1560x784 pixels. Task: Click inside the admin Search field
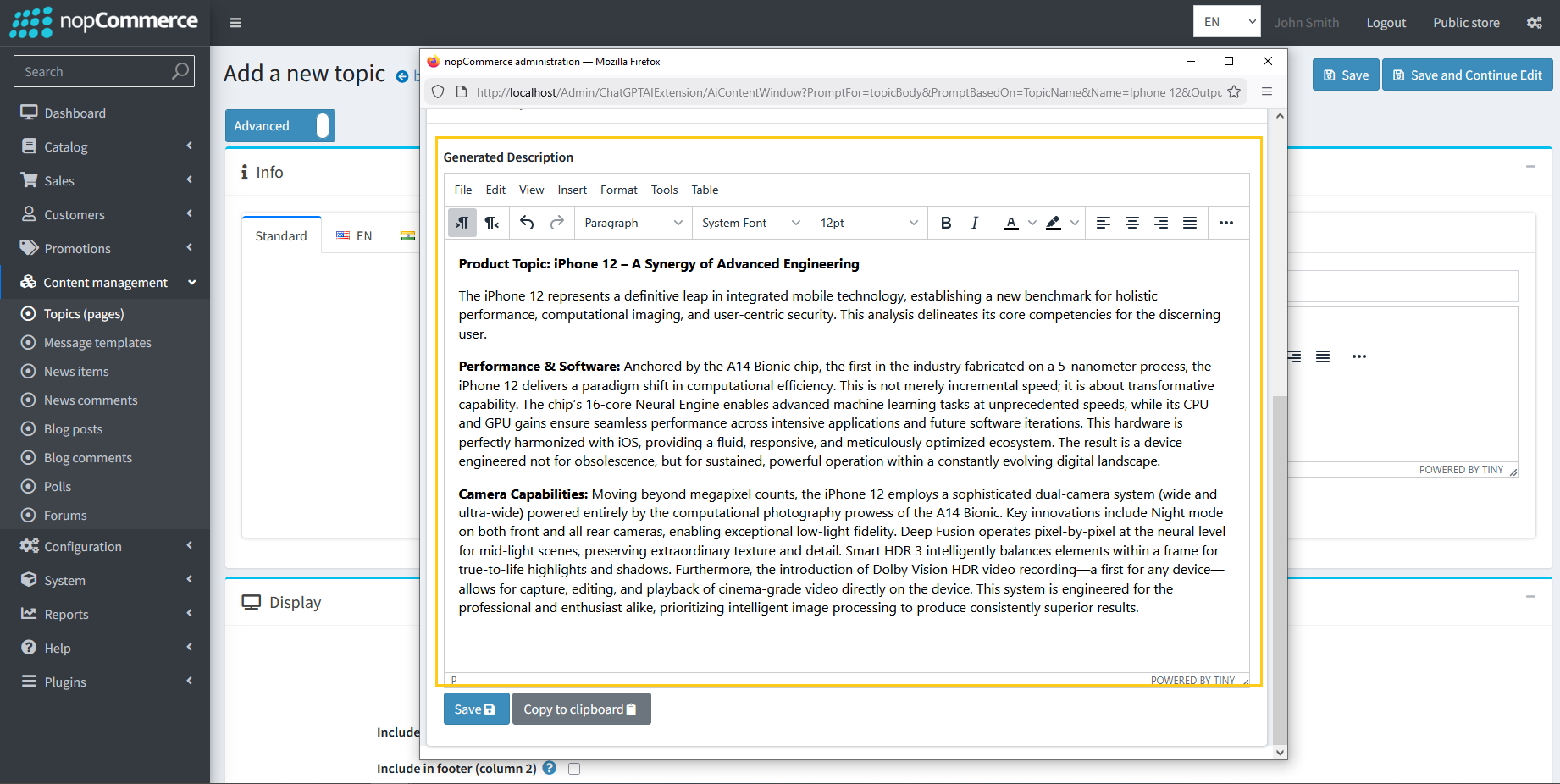pos(93,71)
